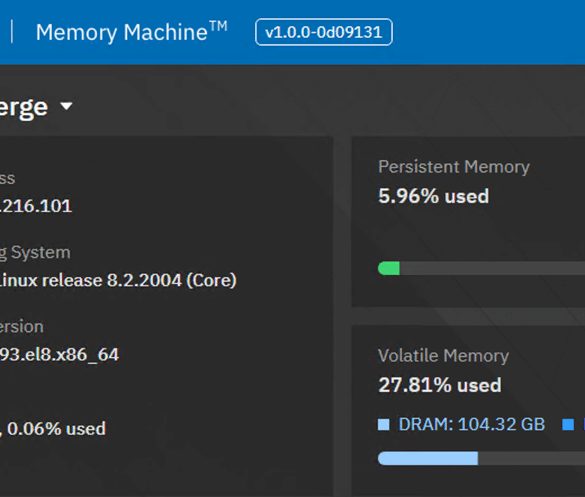Click the darker blue legend square next to the DRAM label
Image resolution: width=585 pixels, height=497 pixels.
click(568, 425)
